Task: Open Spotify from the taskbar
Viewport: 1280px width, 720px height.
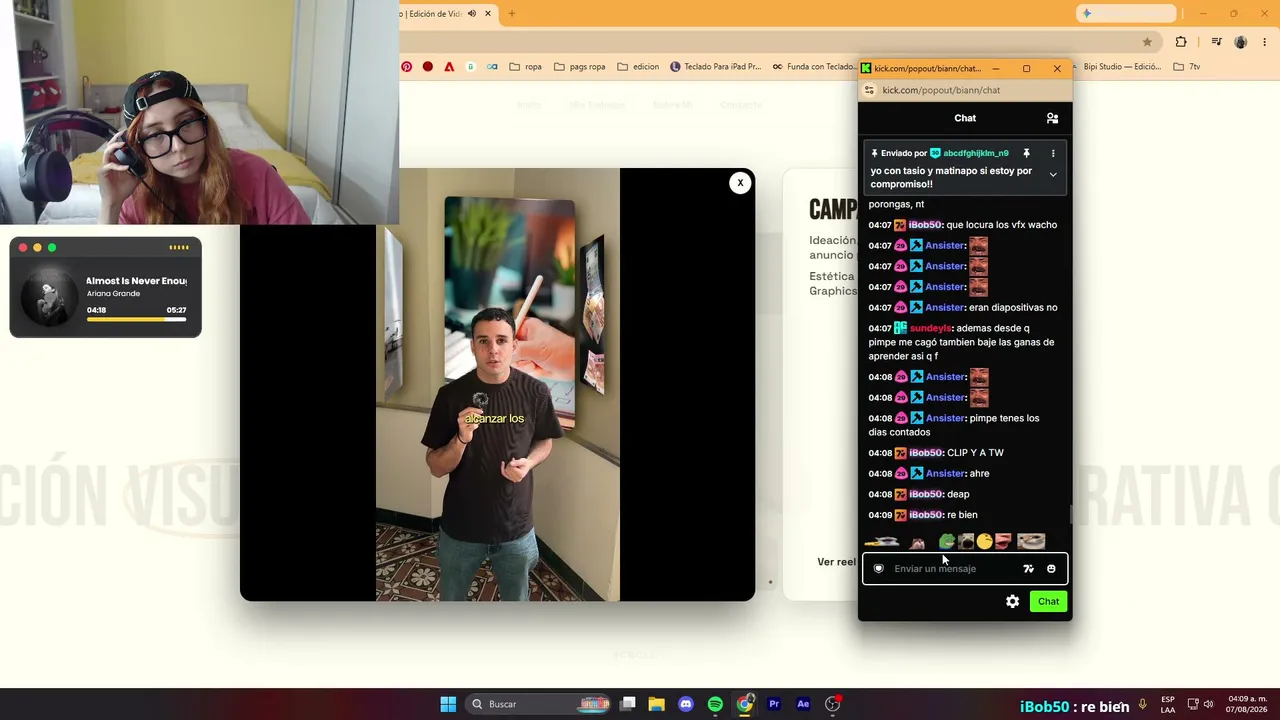Action: click(x=715, y=704)
